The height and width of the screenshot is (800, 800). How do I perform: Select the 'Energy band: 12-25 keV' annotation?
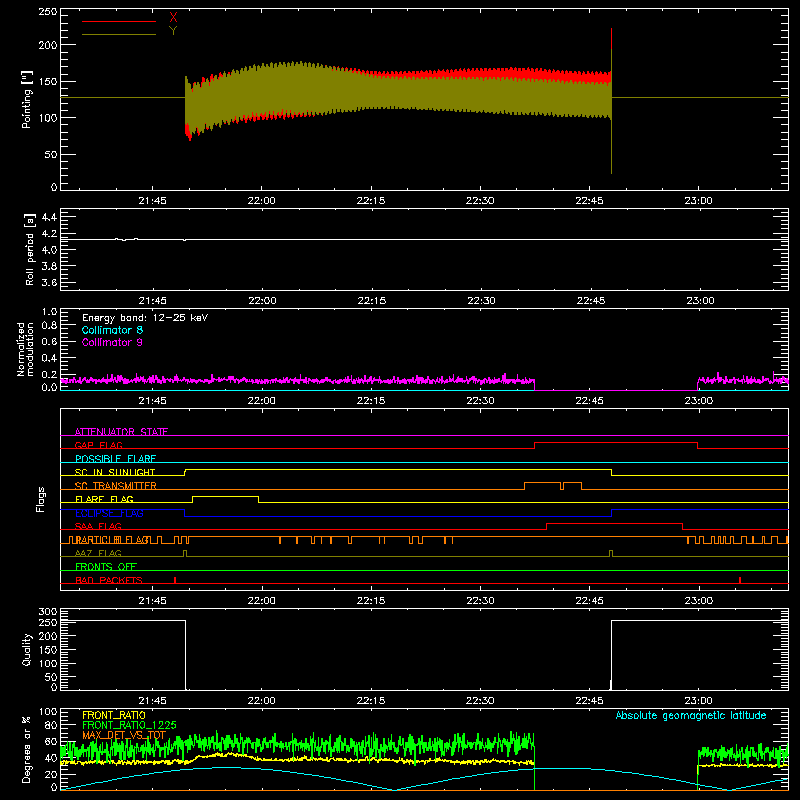[x=145, y=318]
